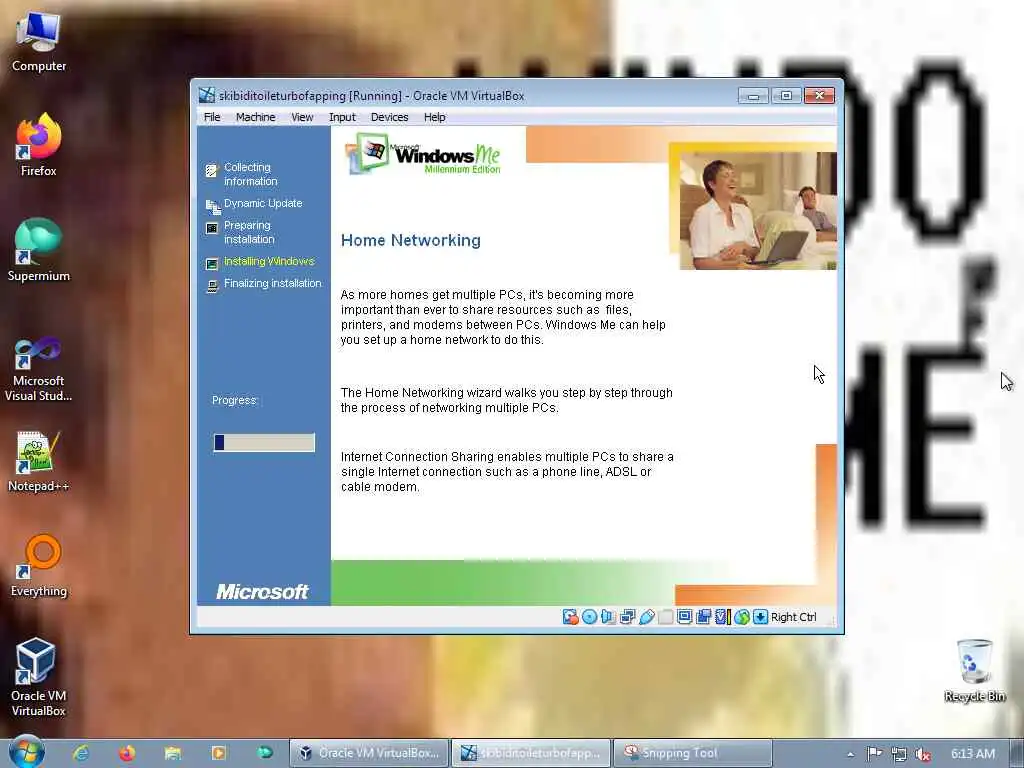
Task: Switch to the skibiditoileturbofapp taskbar button
Action: [531, 753]
